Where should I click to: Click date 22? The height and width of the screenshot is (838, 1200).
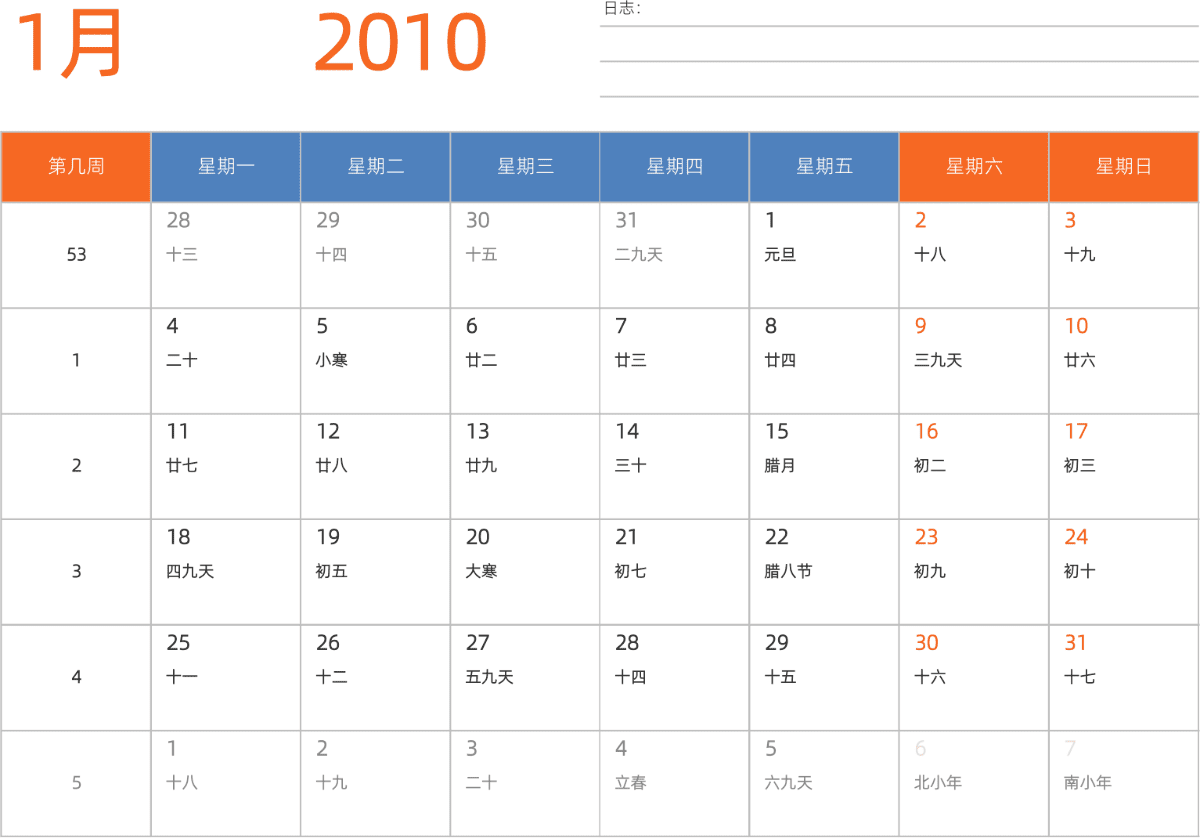pyautogui.click(x=777, y=538)
